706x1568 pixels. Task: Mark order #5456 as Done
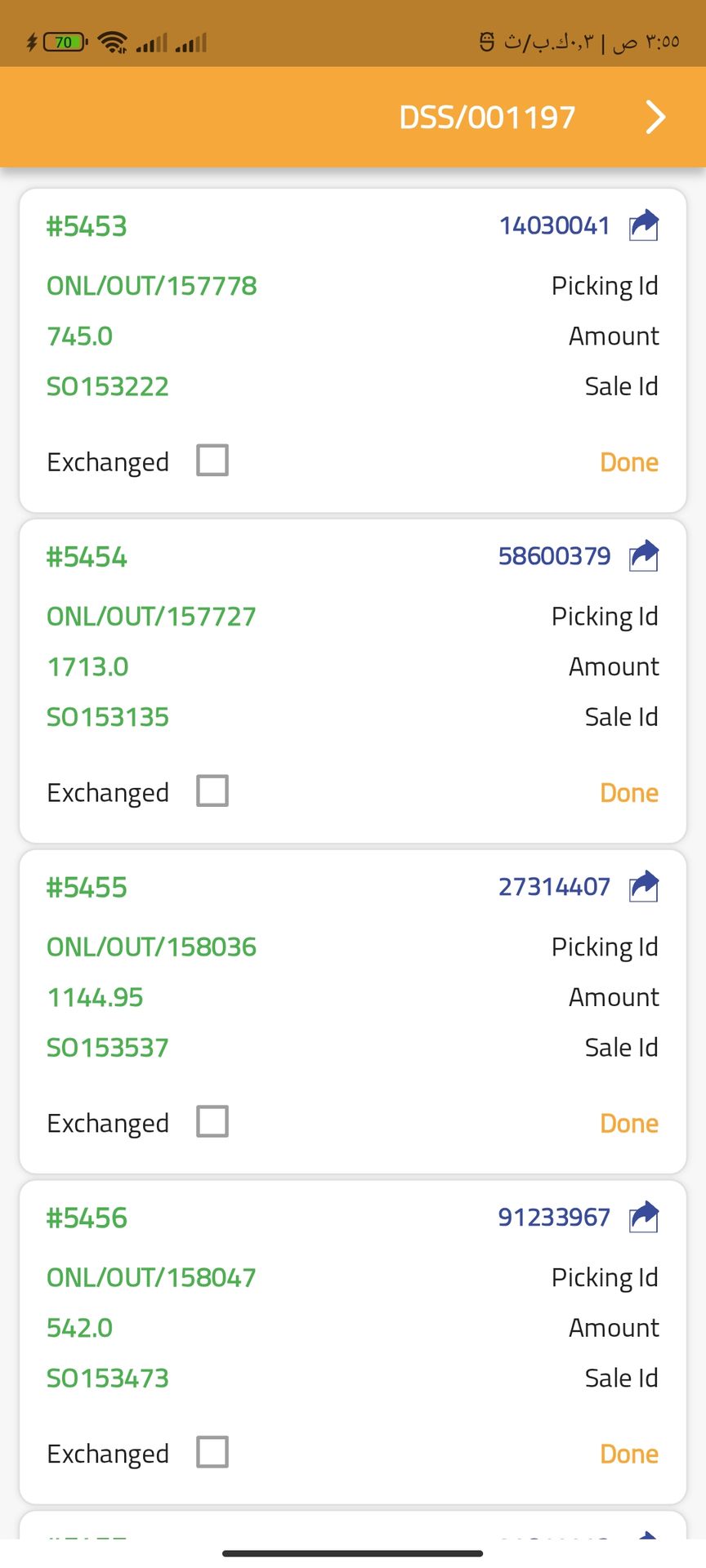628,1454
